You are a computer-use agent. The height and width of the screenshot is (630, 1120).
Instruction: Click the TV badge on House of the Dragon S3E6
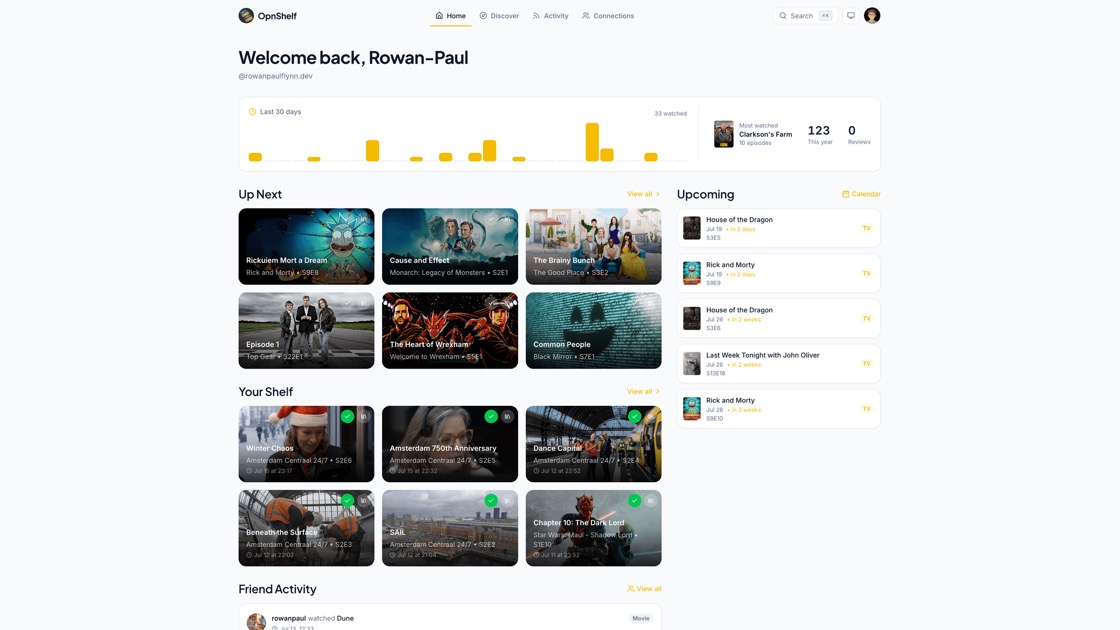pyautogui.click(x=866, y=319)
